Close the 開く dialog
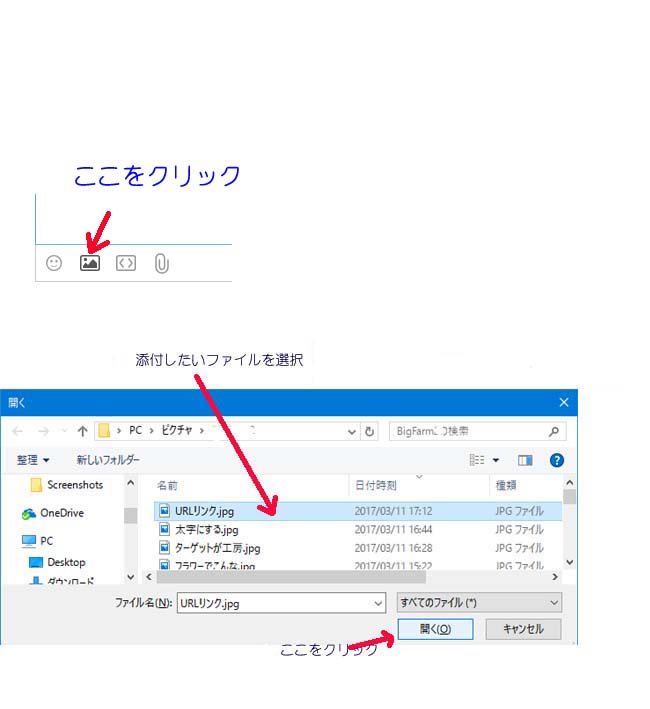Image resolution: width=650 pixels, height=709 pixels. click(x=564, y=402)
